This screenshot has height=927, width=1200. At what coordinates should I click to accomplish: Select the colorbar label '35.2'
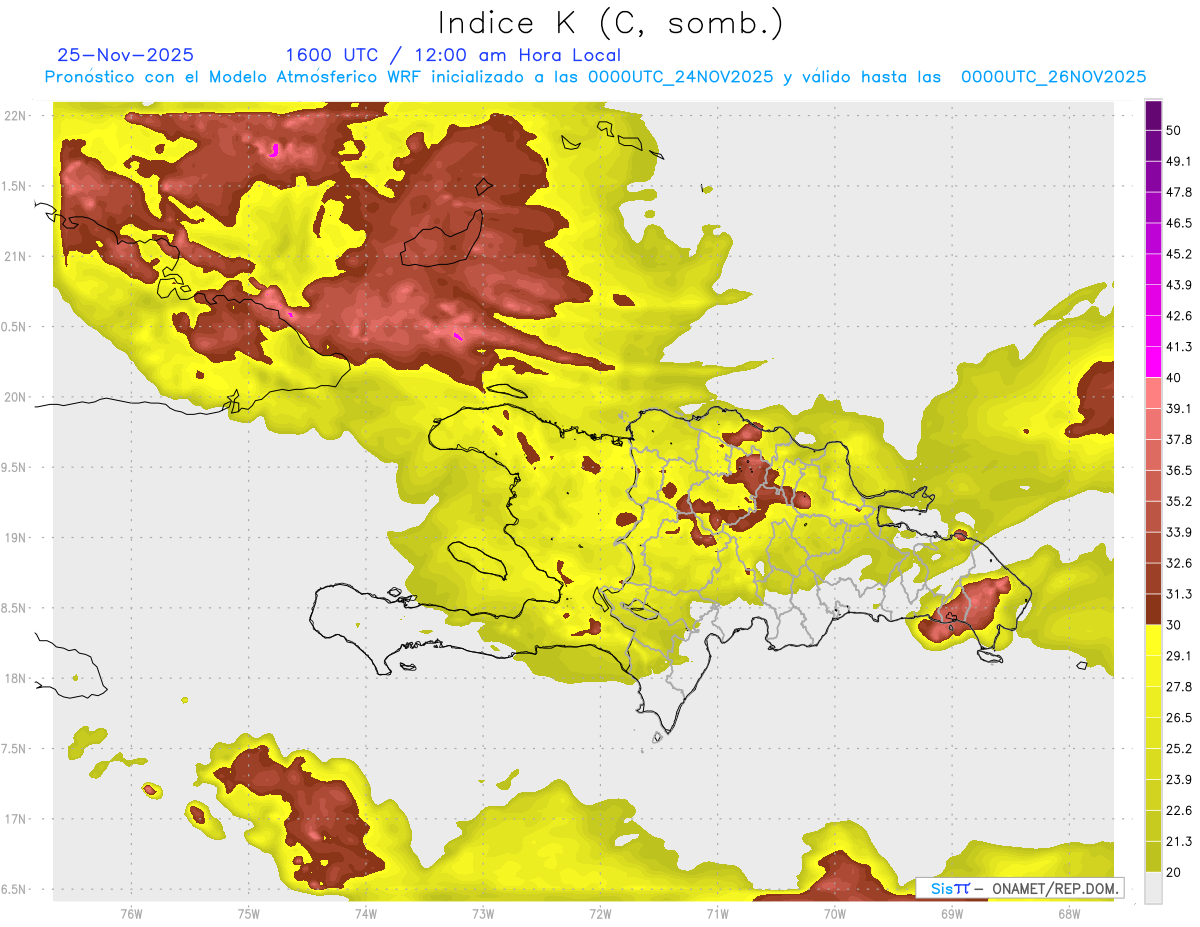click(1179, 501)
